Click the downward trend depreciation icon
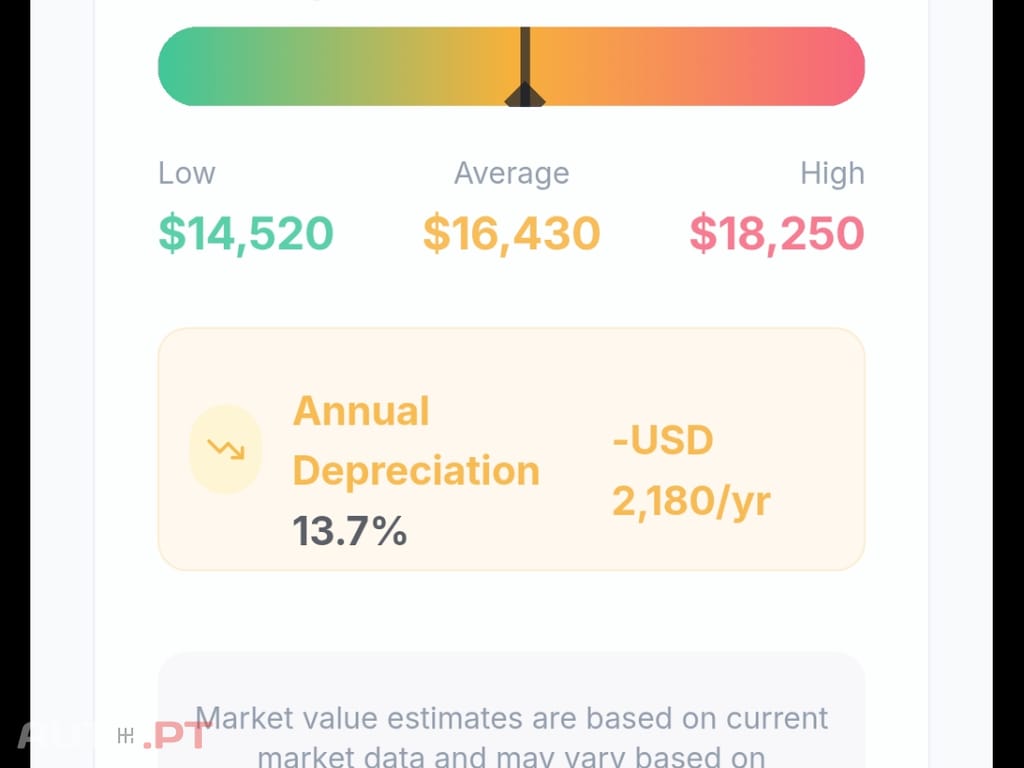The height and width of the screenshot is (768, 1024). pos(226,449)
